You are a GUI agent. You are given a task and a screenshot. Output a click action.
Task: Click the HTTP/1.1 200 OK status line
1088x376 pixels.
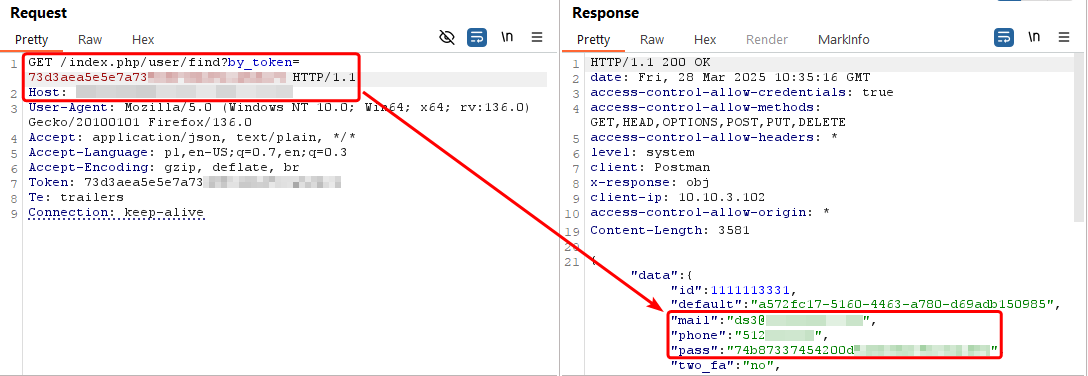[x=650, y=62]
